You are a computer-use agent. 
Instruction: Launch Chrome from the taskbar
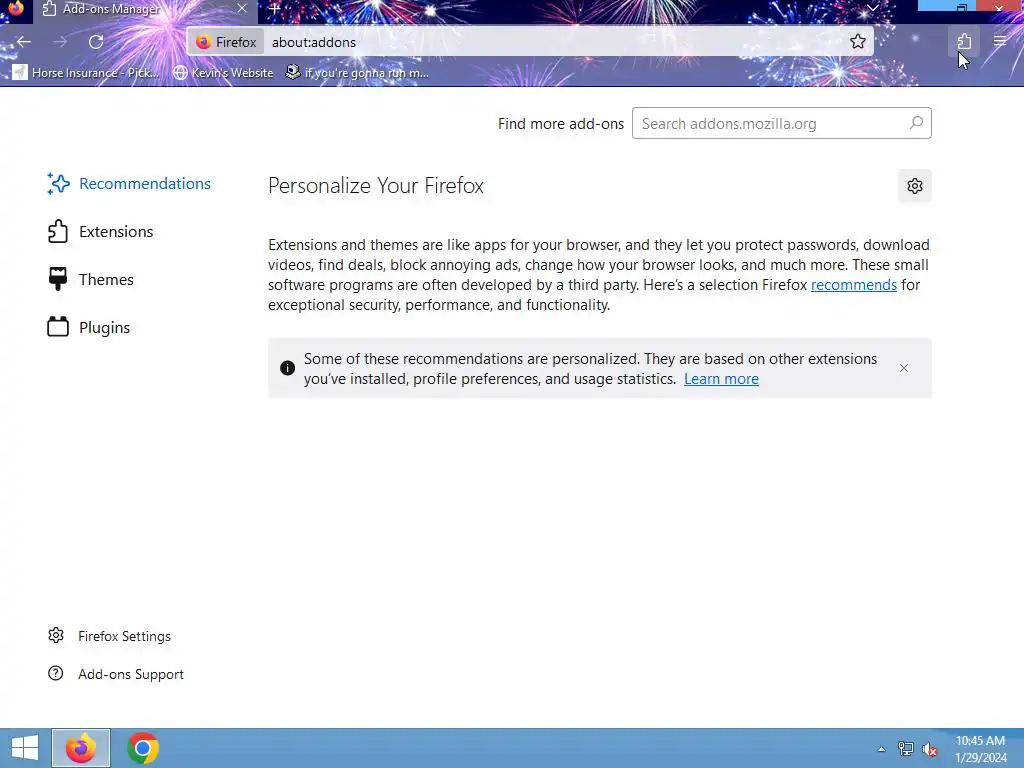(x=143, y=748)
